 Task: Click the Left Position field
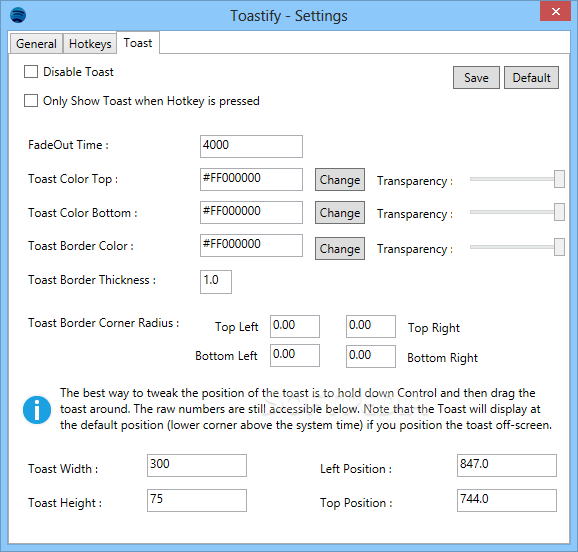[x=507, y=465]
